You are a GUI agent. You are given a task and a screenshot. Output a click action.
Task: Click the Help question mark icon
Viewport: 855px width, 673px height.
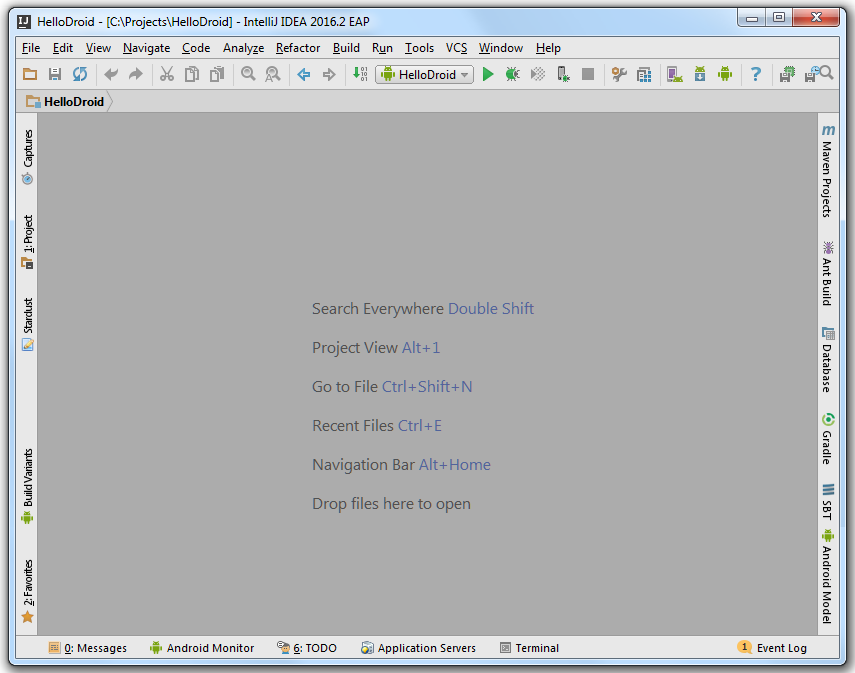(x=756, y=74)
